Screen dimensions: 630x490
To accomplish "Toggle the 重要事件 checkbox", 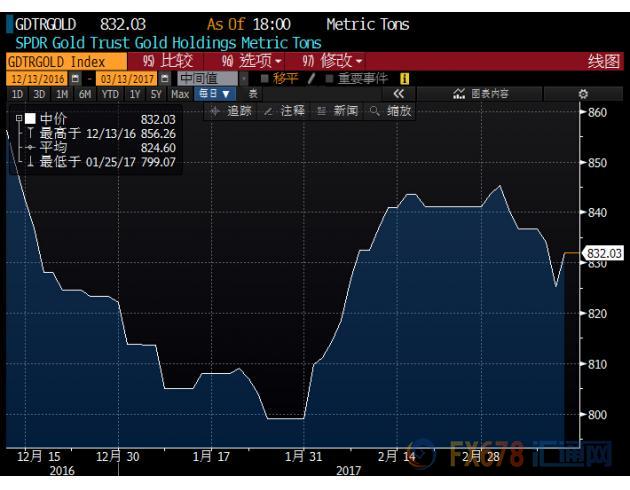I will coord(329,78).
